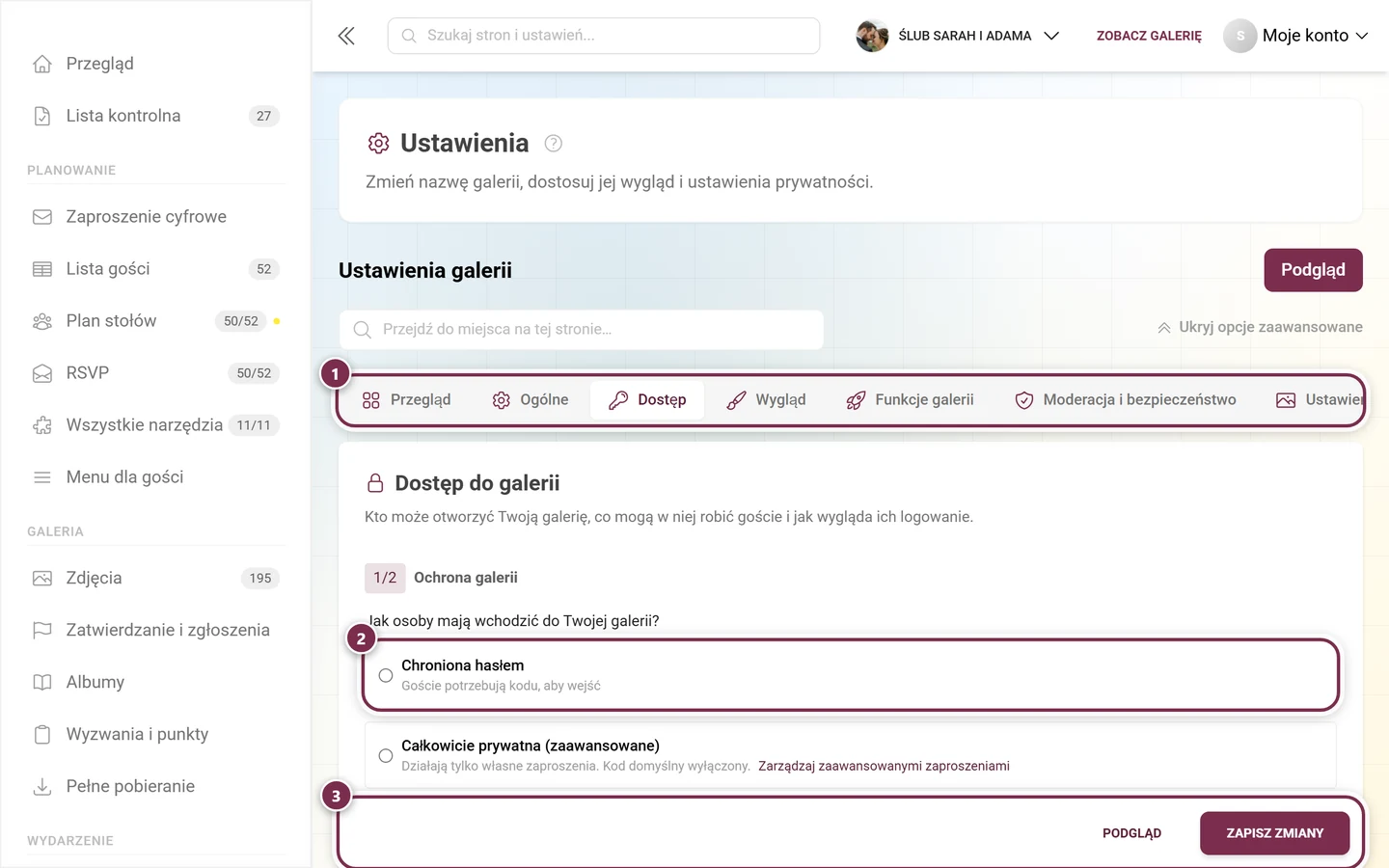Screen dimensions: 1389x868
Task: Click the 11/11 badge by Wszystkie narzędzia
Action: (x=254, y=425)
